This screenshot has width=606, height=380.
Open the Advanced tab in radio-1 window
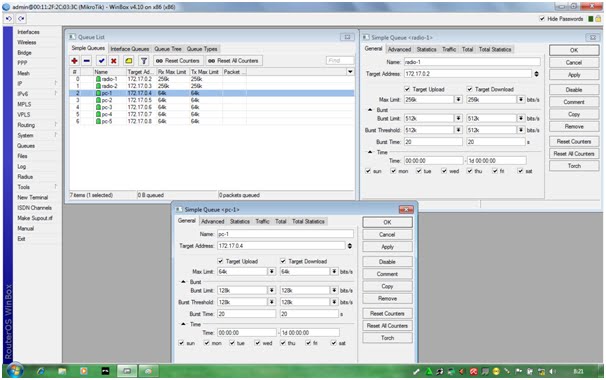coord(399,49)
